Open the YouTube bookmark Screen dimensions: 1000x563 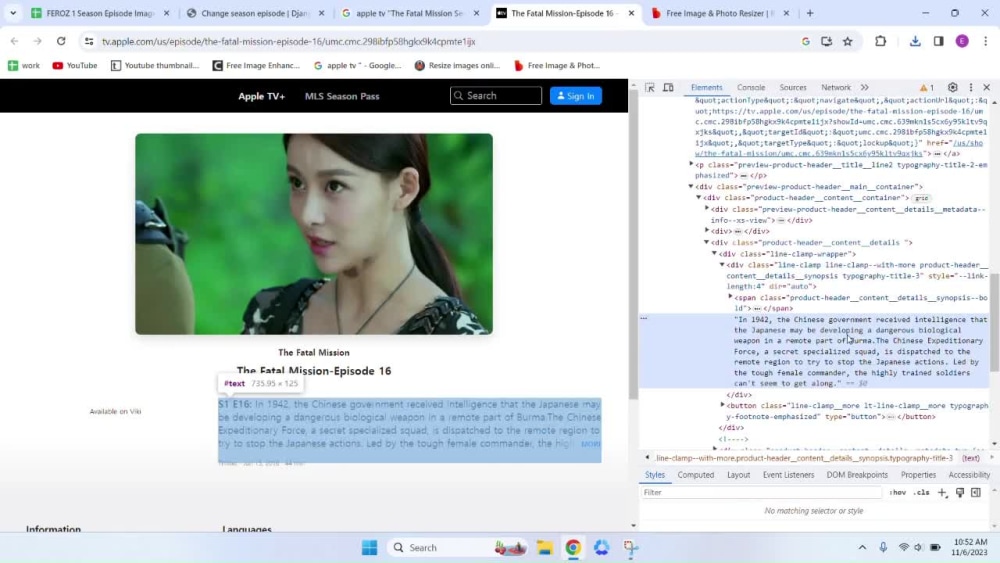pyautogui.click(x=75, y=65)
